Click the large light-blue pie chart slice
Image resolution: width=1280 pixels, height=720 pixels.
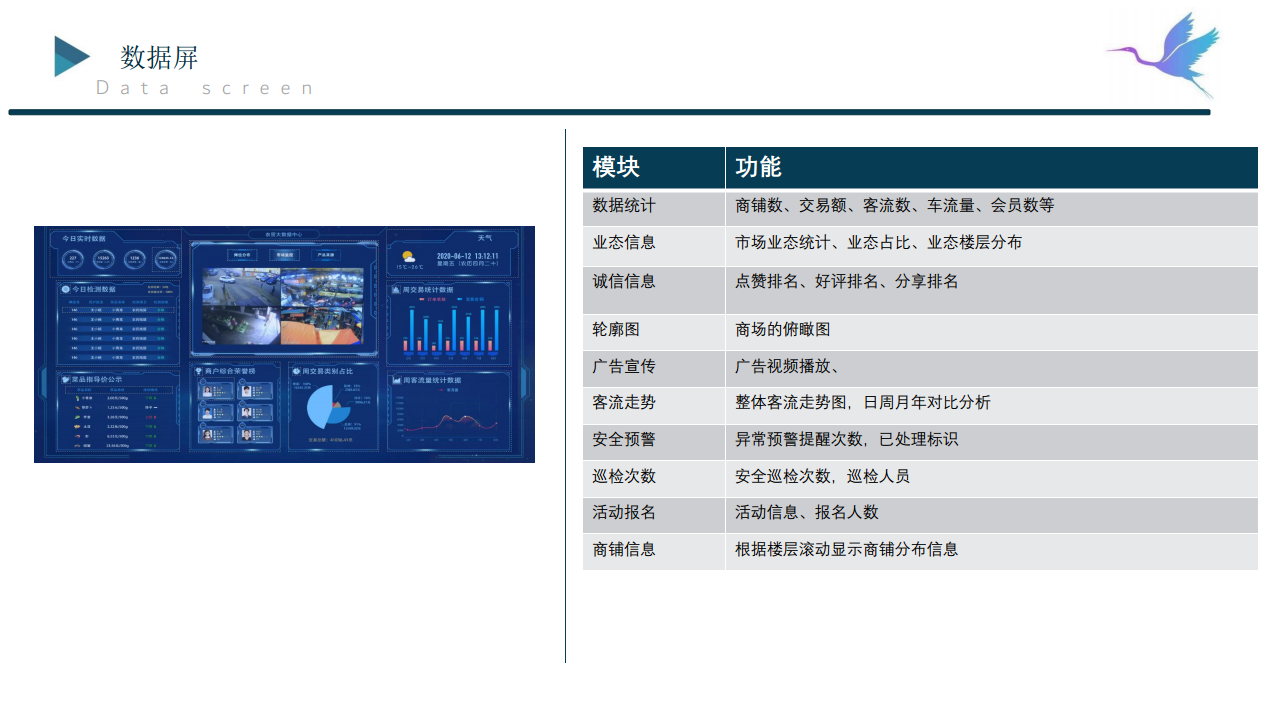(x=319, y=406)
